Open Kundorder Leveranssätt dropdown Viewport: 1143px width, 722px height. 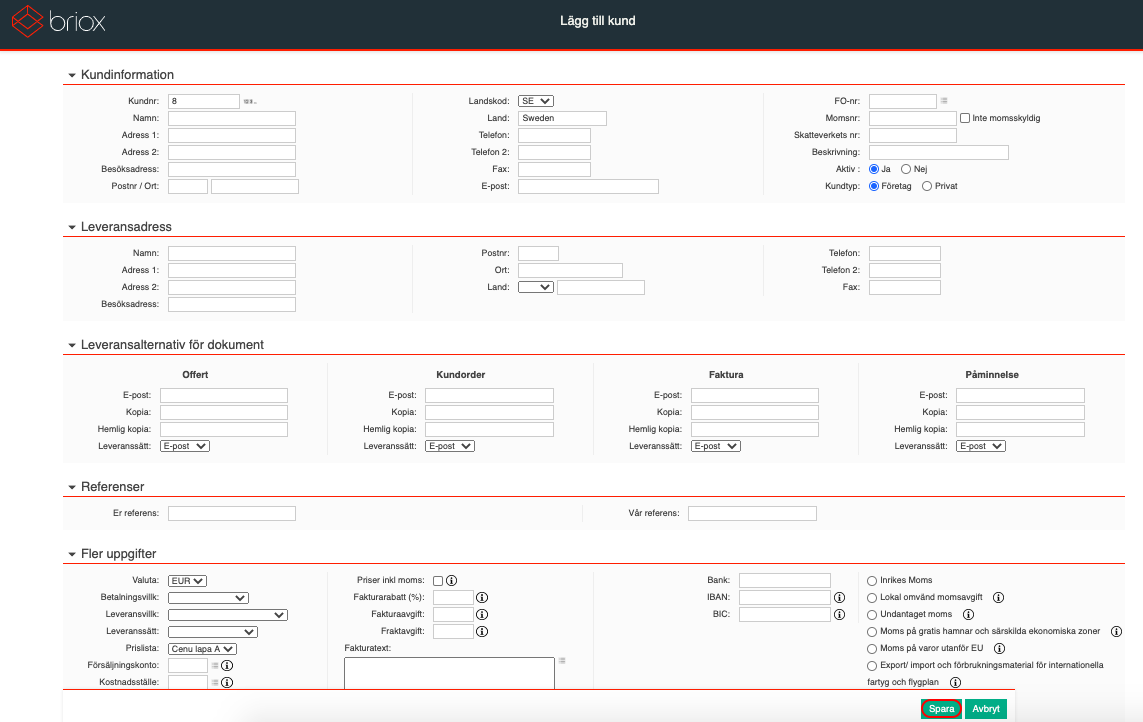pyautogui.click(x=450, y=446)
